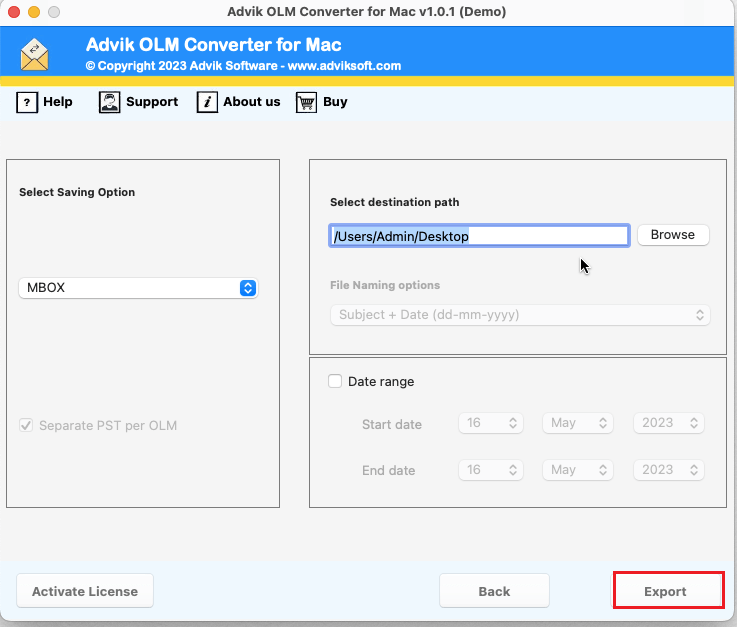Open the Buy label

(x=335, y=102)
